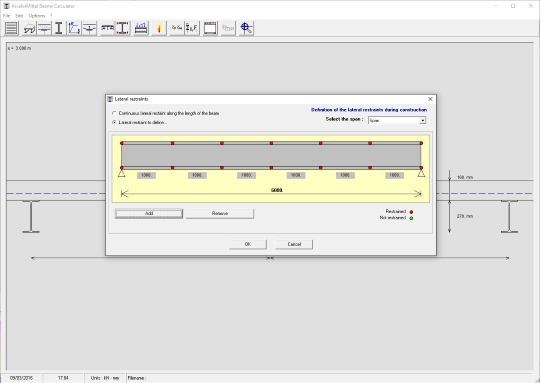Open the I-beam steel section icon
The width and height of the screenshot is (540, 383).
59,28
